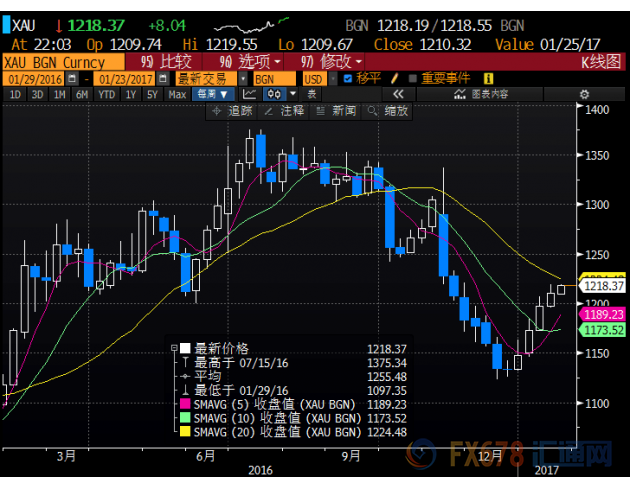Open the 每周 weekly period dropdown
Screen dimensions: 630x490
[x=211, y=94]
